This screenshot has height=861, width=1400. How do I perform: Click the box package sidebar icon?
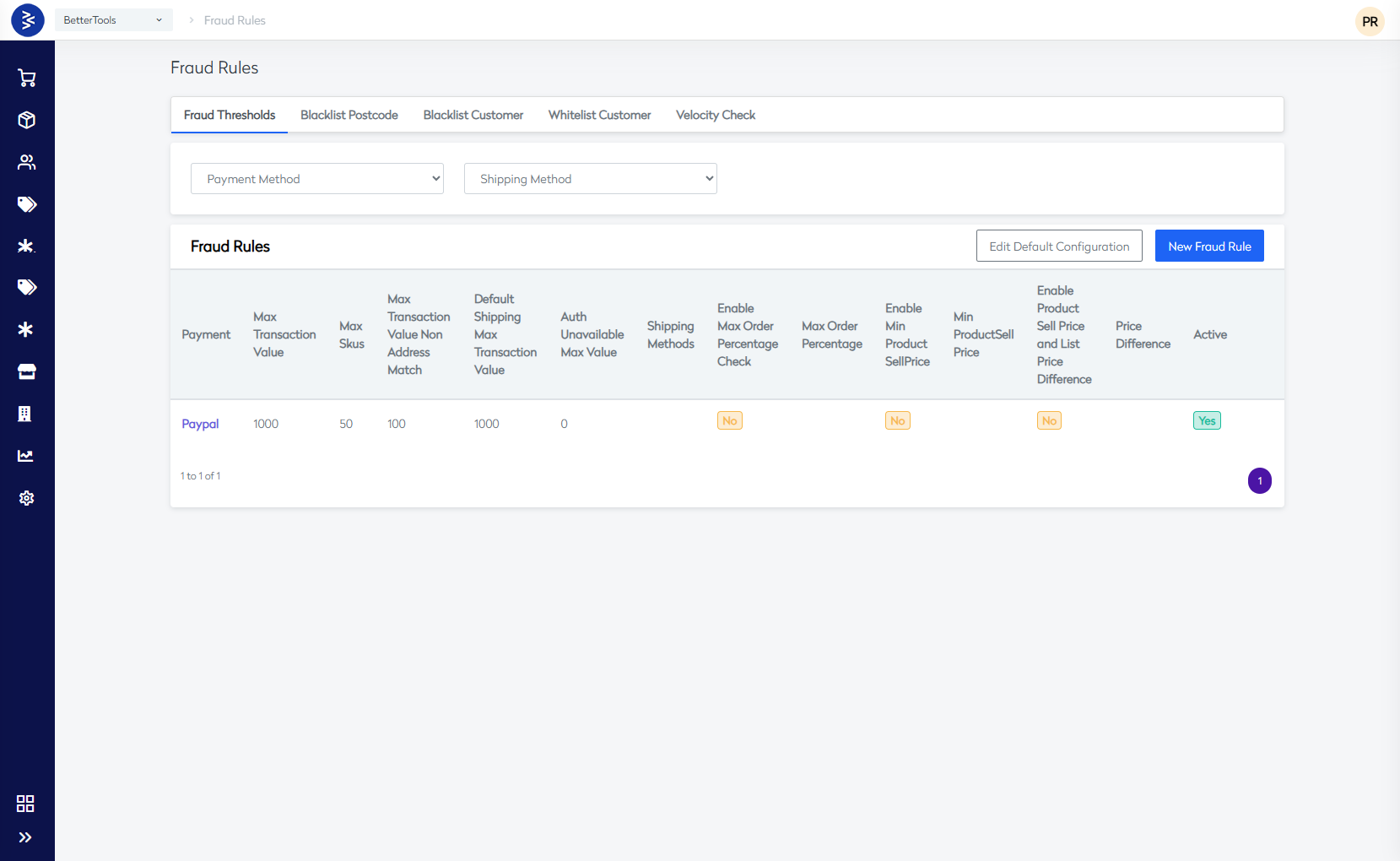click(27, 120)
